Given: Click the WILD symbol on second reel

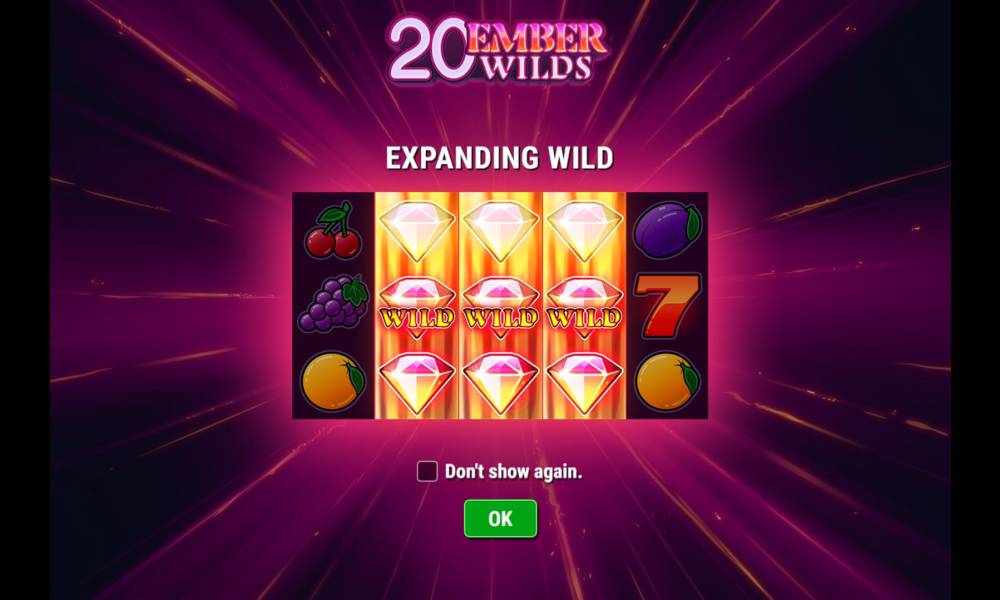Looking at the screenshot, I should pos(416,308).
